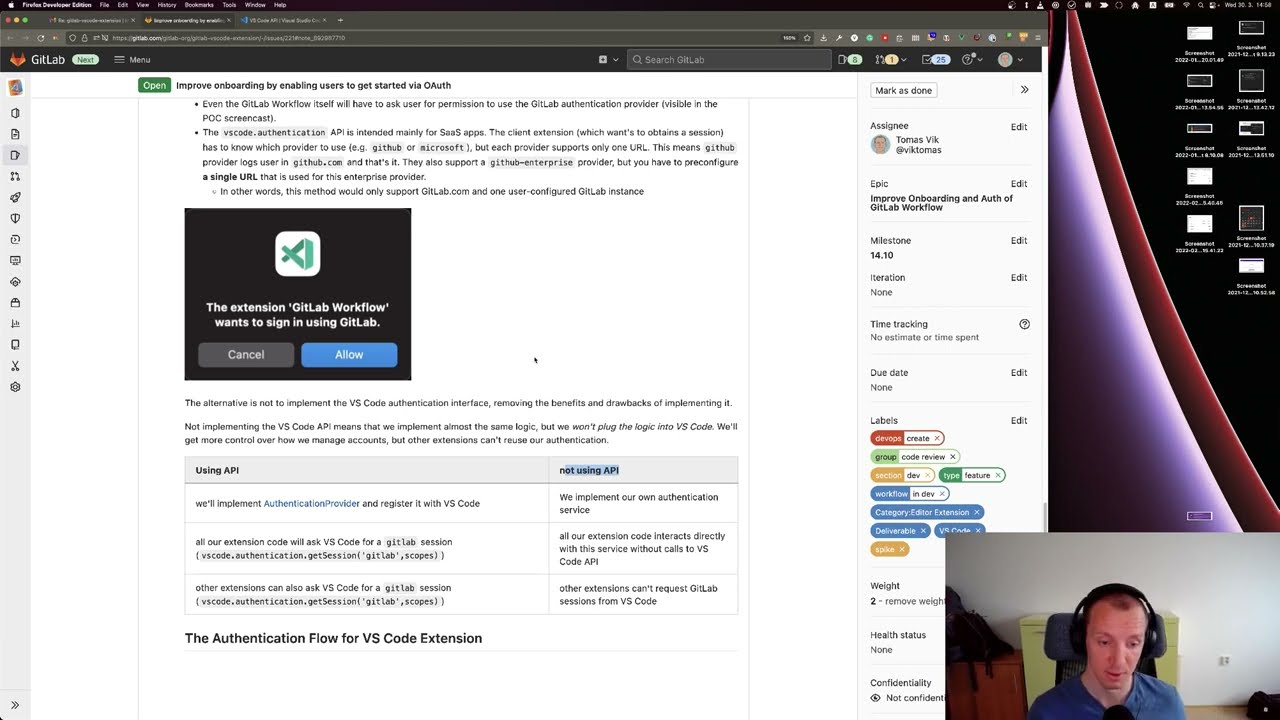The image size is (1280, 720).
Task: Open Snippets scissors icon in sidebar
Action: pyautogui.click(x=15, y=366)
